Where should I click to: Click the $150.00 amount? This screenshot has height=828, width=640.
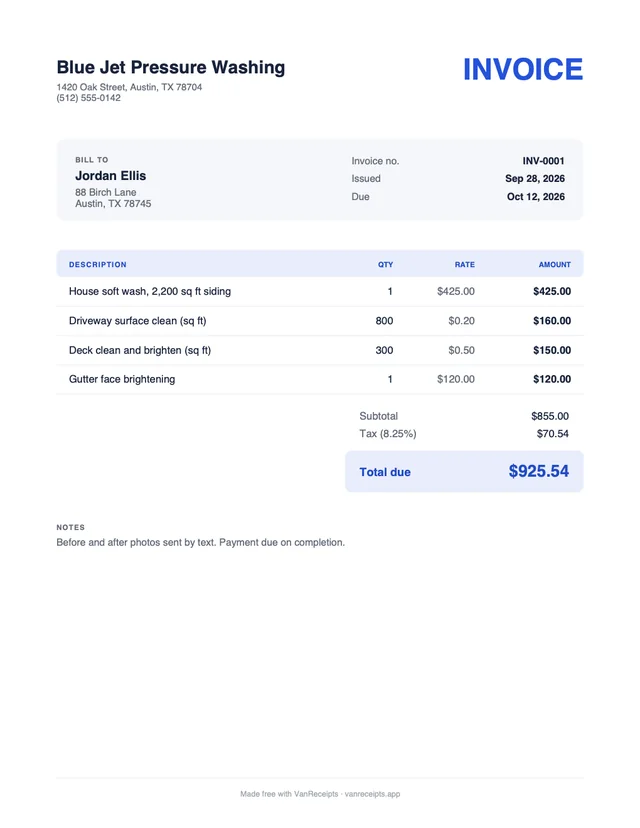[552, 351]
